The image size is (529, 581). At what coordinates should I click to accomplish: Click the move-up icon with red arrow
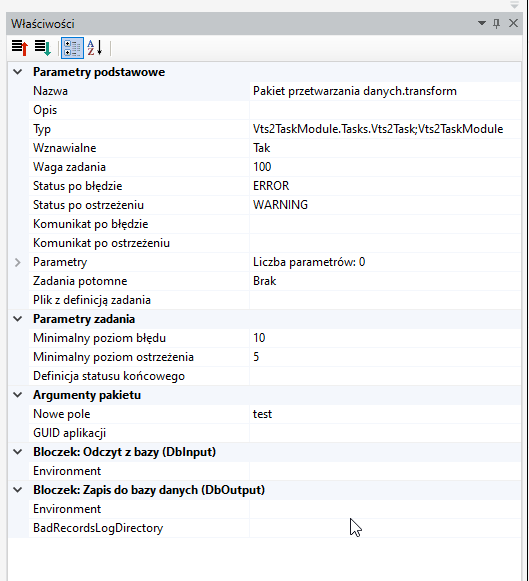coord(20,48)
